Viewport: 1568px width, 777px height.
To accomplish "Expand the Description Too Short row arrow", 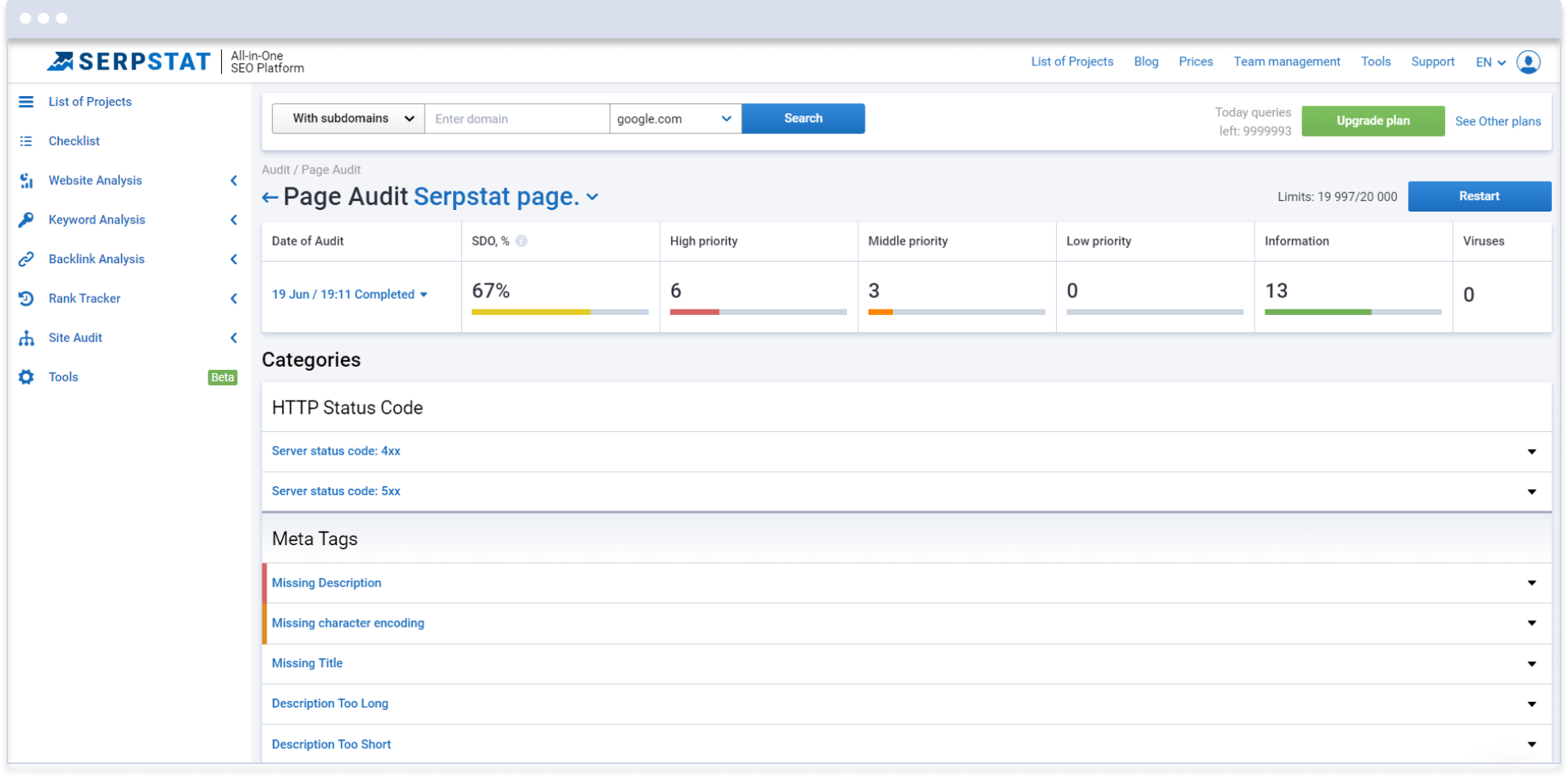I will (x=1532, y=745).
